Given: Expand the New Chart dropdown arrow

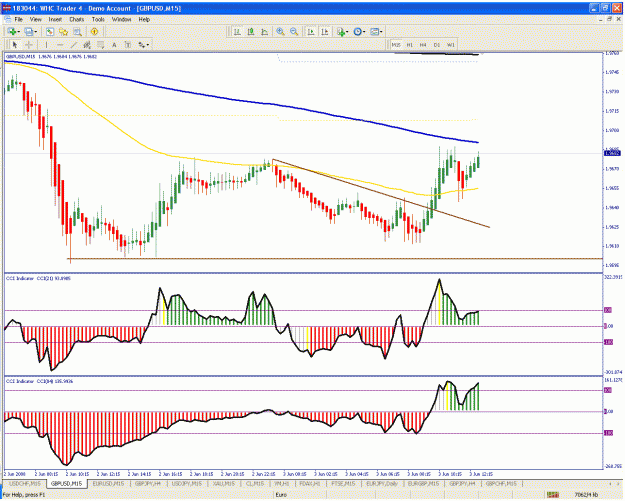Looking at the screenshot, I should [19, 32].
